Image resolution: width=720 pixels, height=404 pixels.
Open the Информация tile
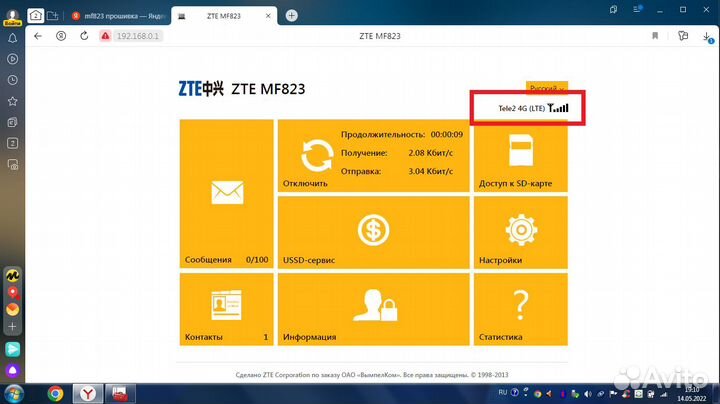click(373, 309)
